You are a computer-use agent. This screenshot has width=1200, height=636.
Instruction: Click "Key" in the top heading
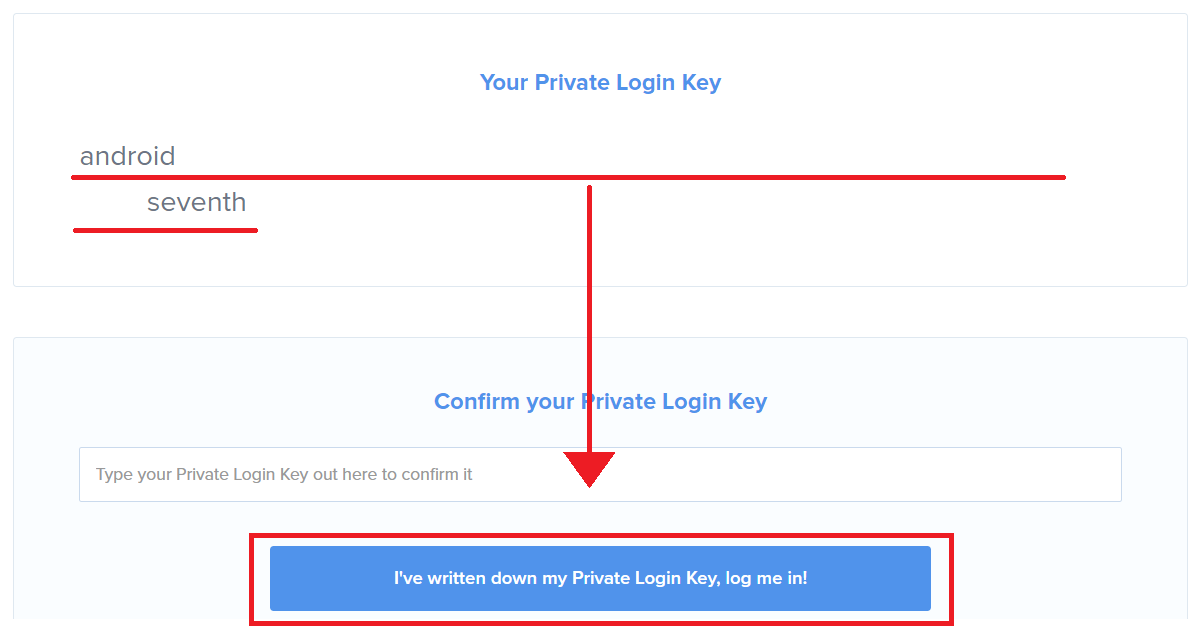701,83
